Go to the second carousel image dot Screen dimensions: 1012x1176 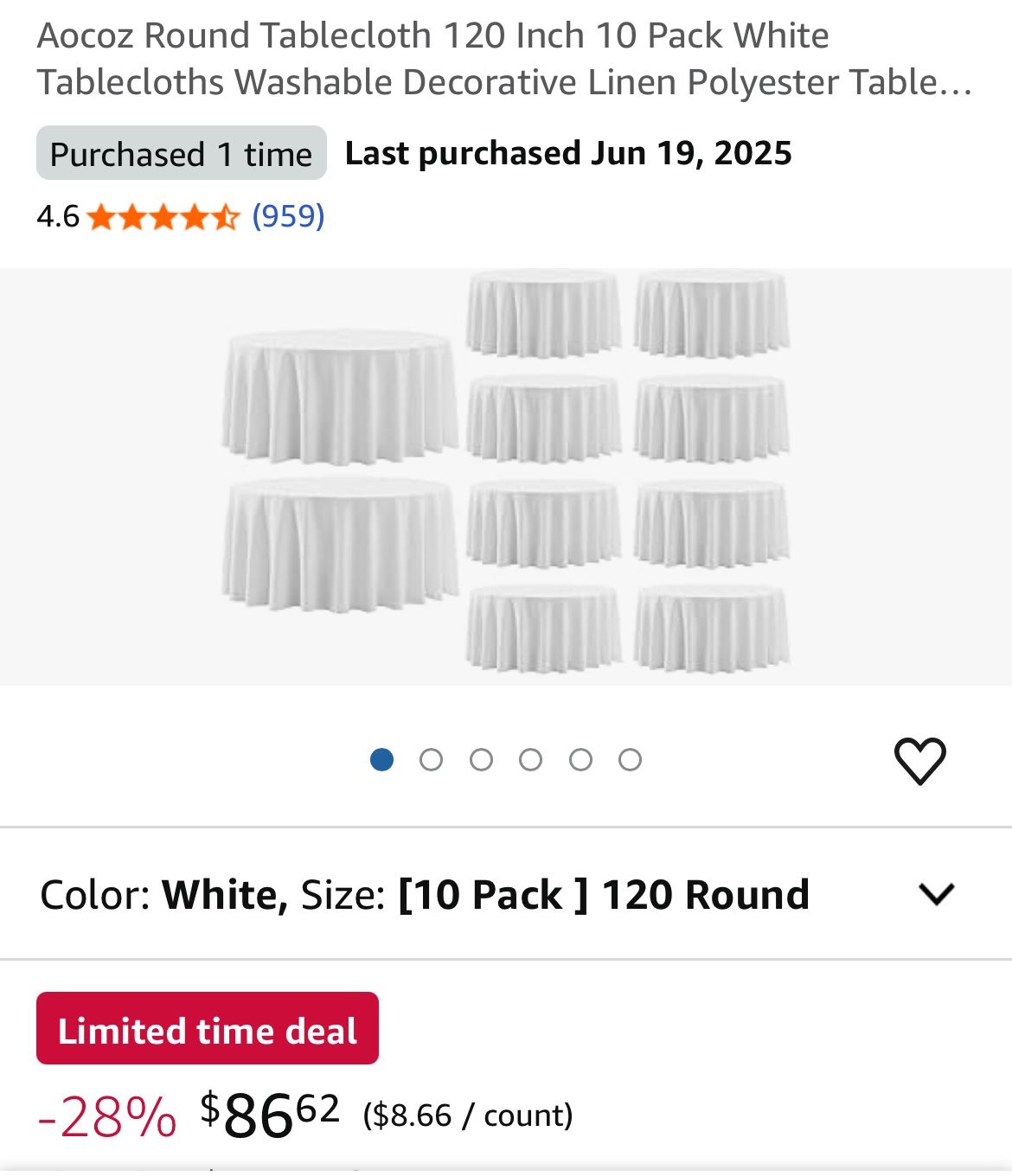coord(431,760)
